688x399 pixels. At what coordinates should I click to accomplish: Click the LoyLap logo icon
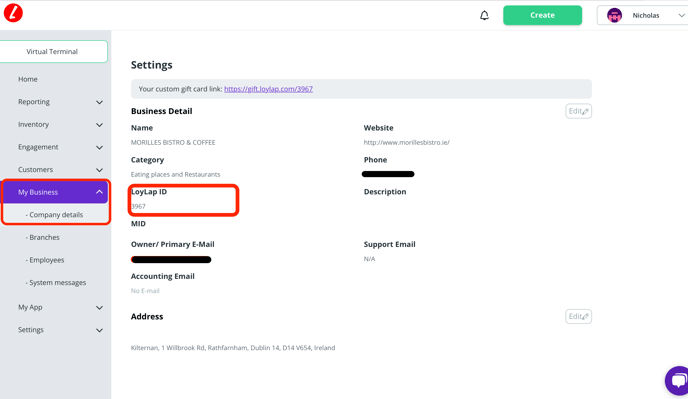[x=13, y=13]
